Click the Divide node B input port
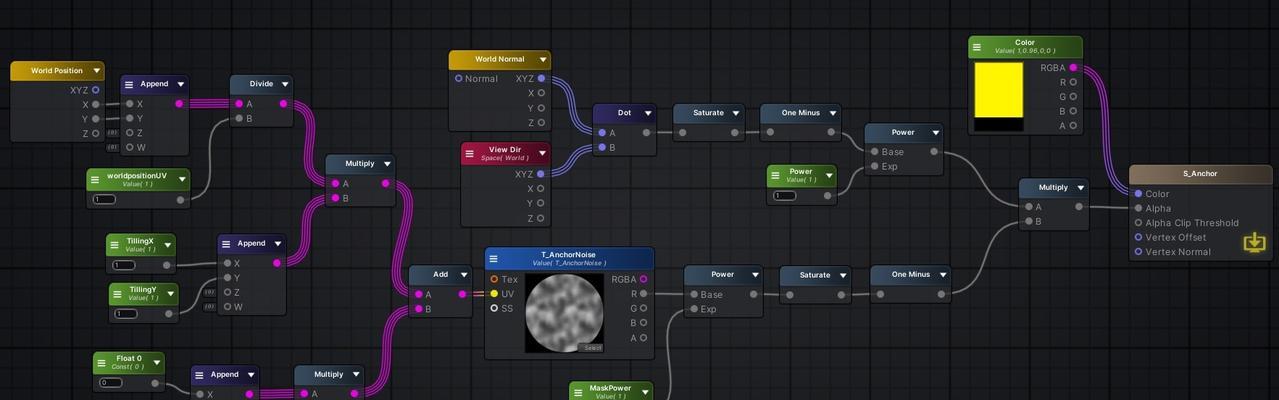Image resolution: width=1279 pixels, height=400 pixels. coord(238,118)
